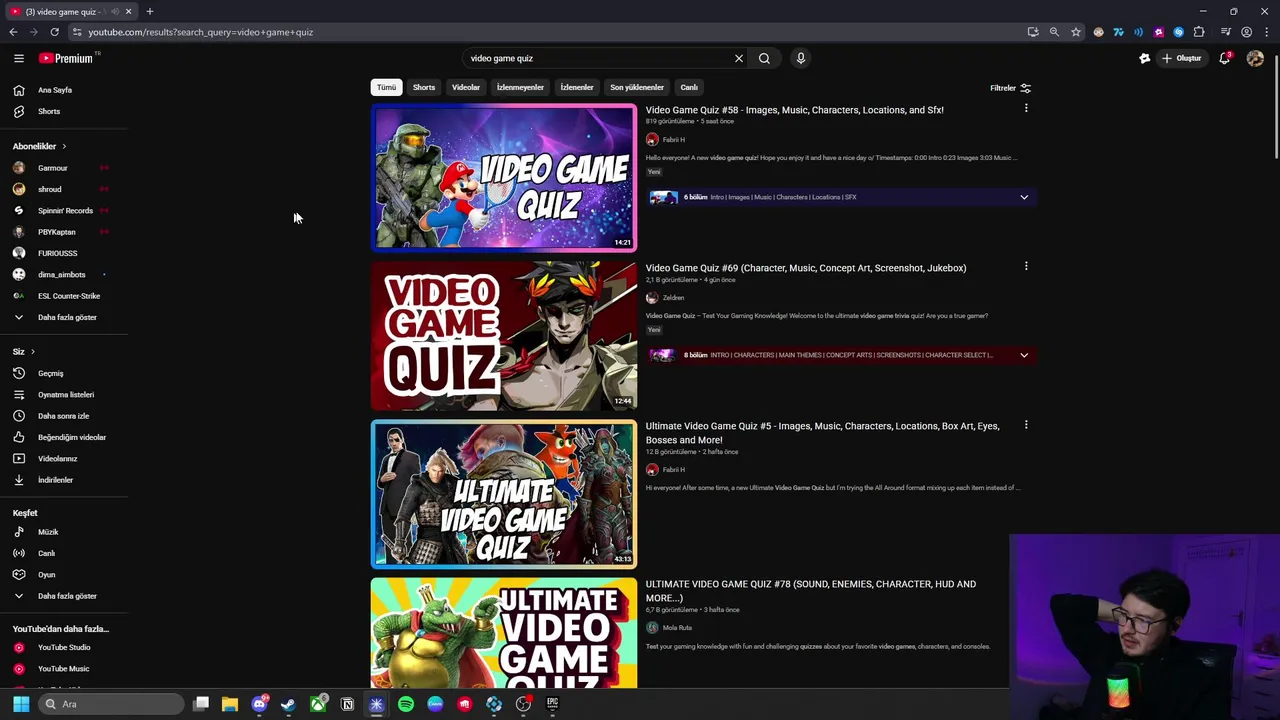
Task: Select the İzlenmeyenler filter chip
Action: [520, 87]
